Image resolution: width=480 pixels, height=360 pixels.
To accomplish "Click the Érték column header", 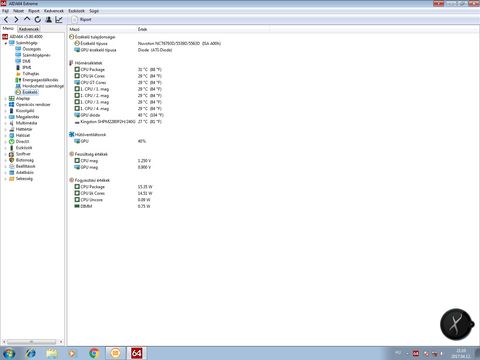I will click(203, 29).
